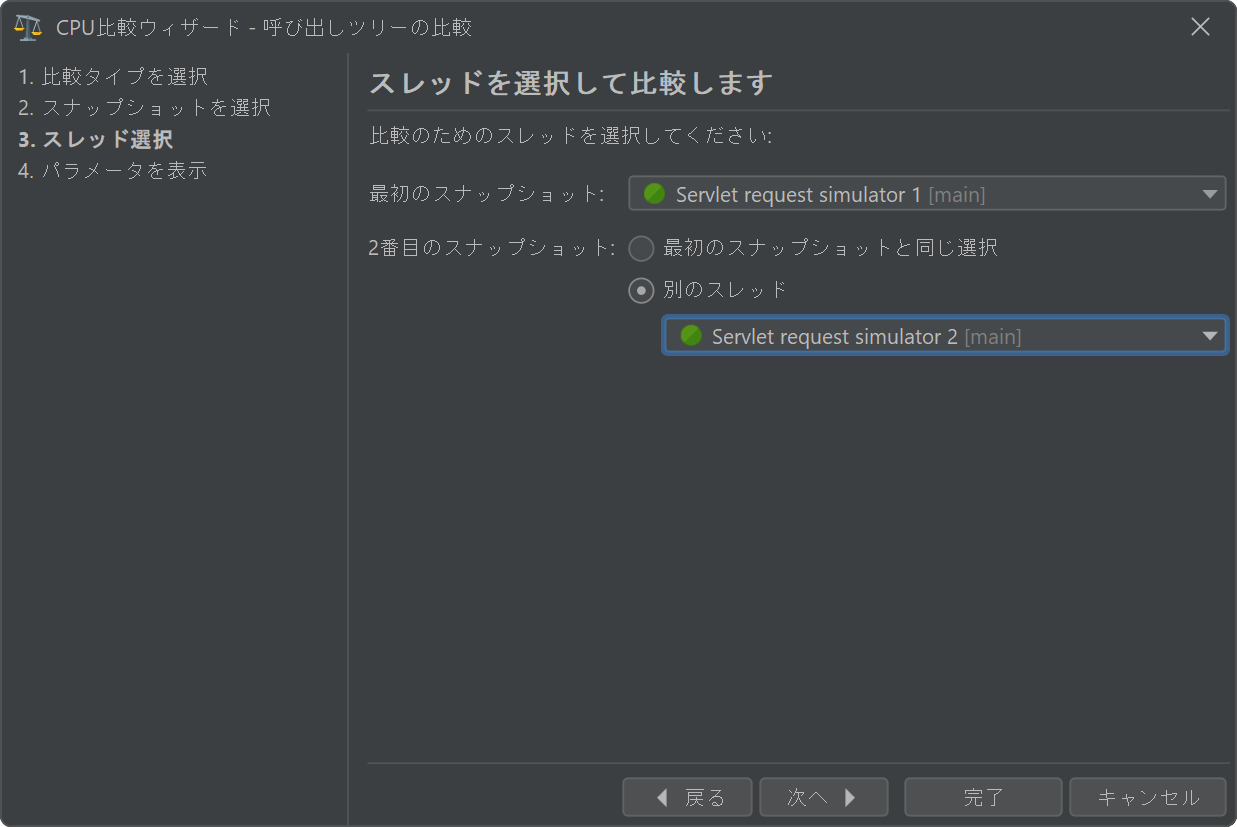Click the left arrow on the 戻る button
The width and height of the screenshot is (1237, 827).
662,797
